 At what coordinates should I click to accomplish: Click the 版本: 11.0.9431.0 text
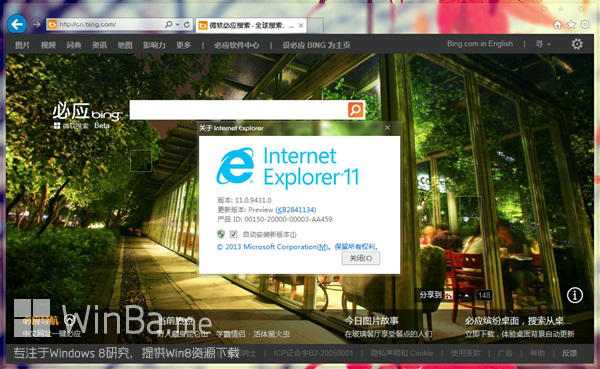[x=244, y=200]
